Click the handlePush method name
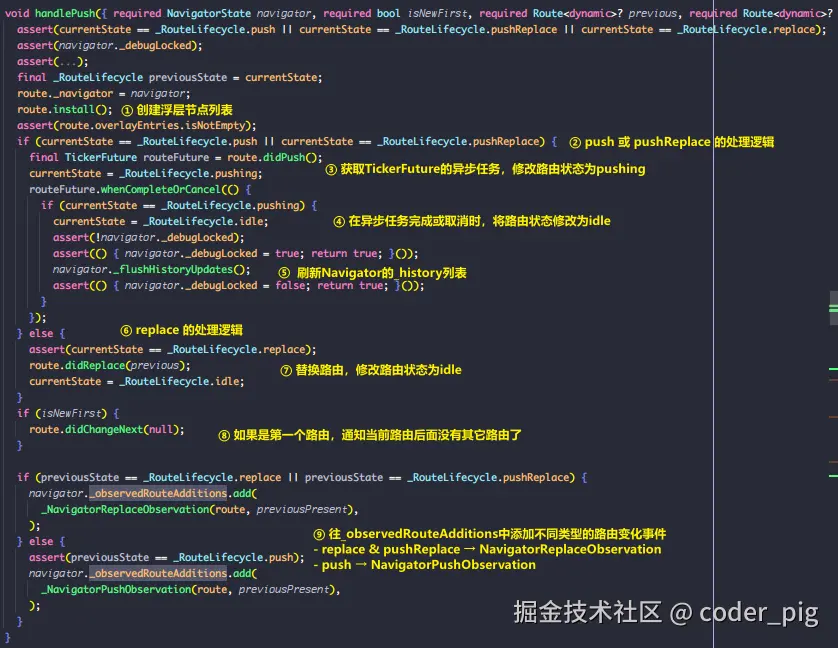This screenshot has height=648, width=838. [x=65, y=13]
